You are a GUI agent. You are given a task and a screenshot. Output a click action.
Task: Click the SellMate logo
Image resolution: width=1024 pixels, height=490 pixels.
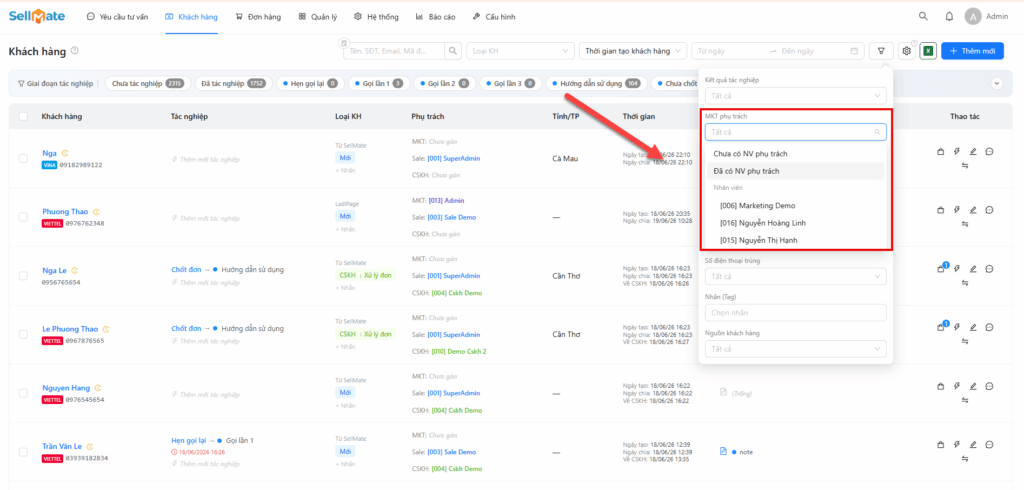[x=37, y=16]
